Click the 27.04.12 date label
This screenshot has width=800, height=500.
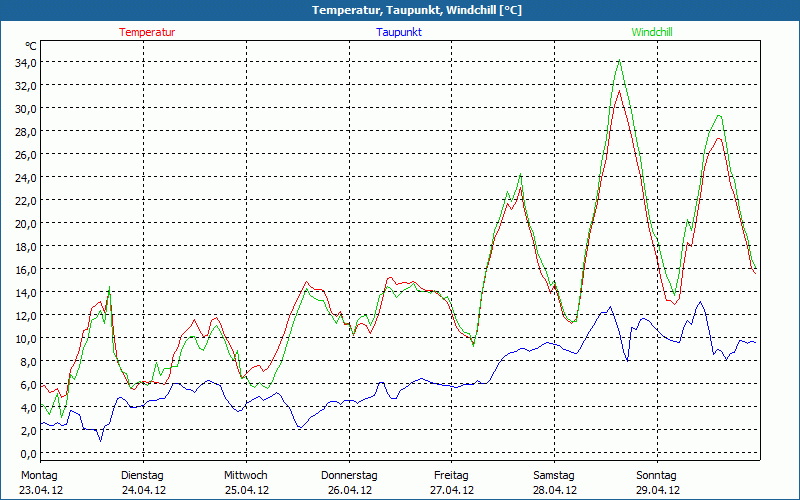(x=452, y=490)
